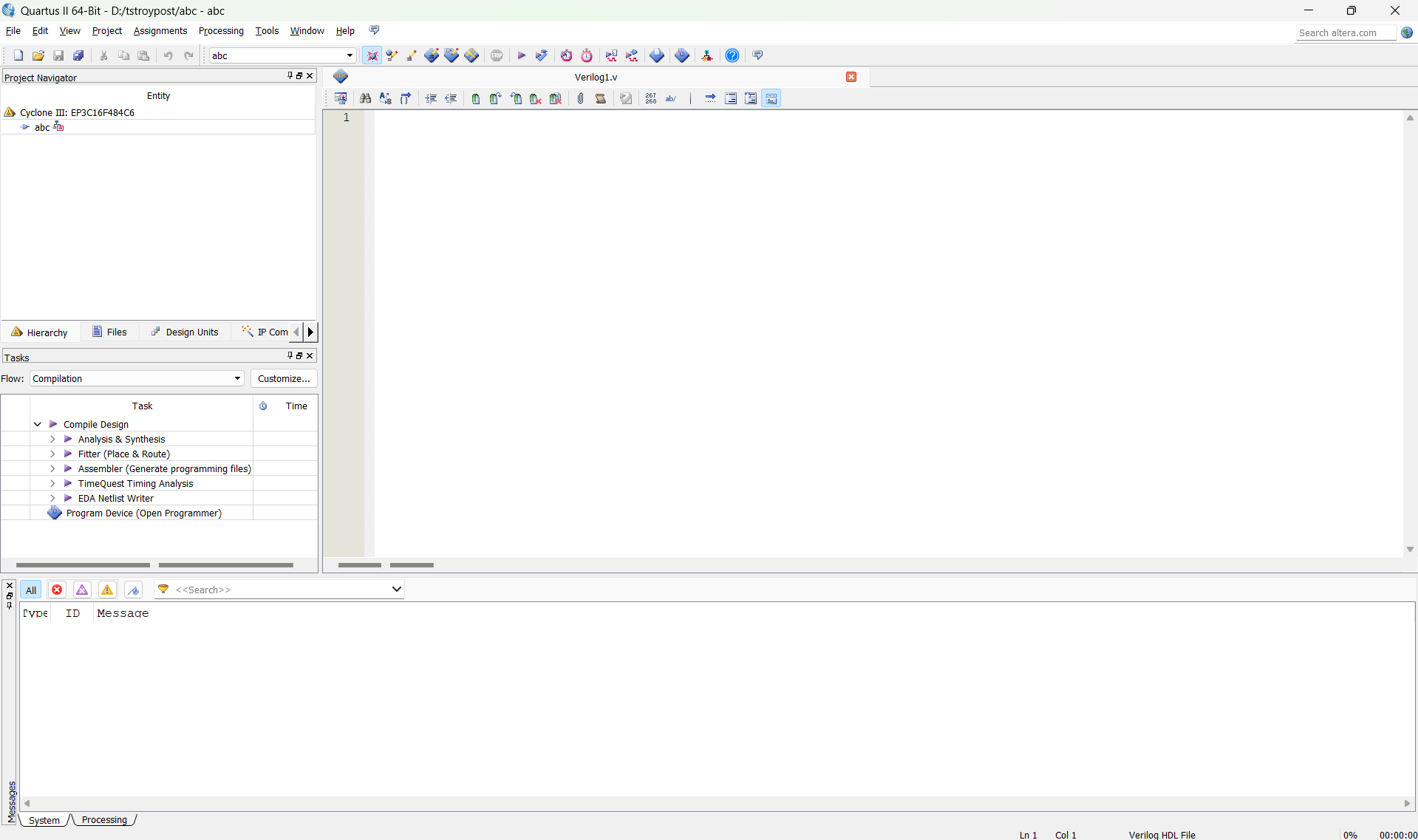The width and height of the screenshot is (1418, 840).
Task: Collapse the Compile Design task
Action: click(x=38, y=424)
